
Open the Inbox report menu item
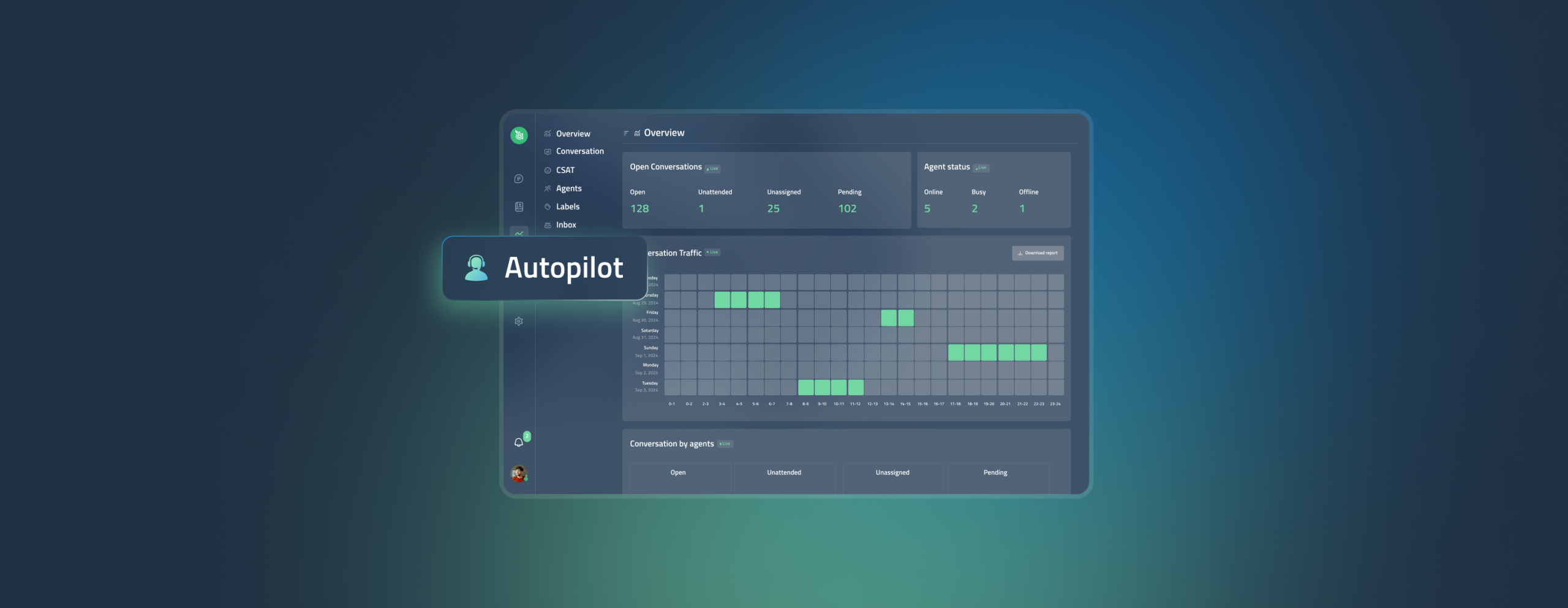click(566, 225)
